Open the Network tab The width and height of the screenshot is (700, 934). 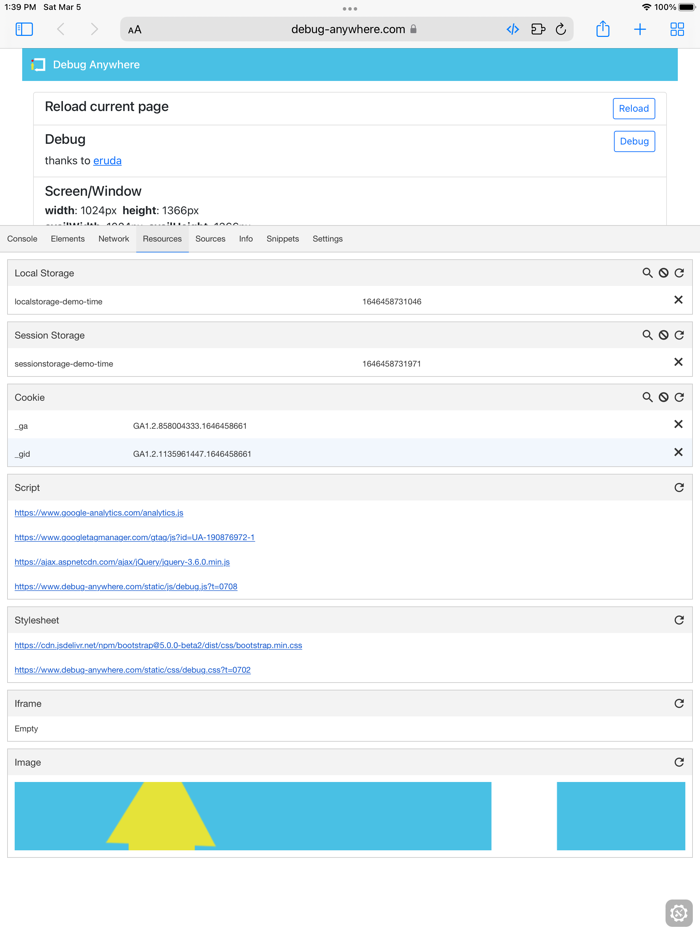tap(113, 239)
